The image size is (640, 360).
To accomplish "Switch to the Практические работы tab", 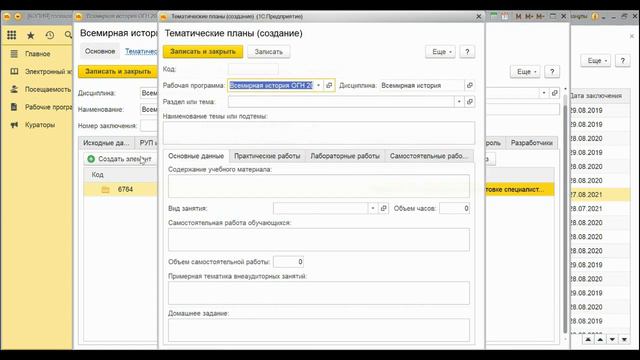I will click(x=267, y=156).
